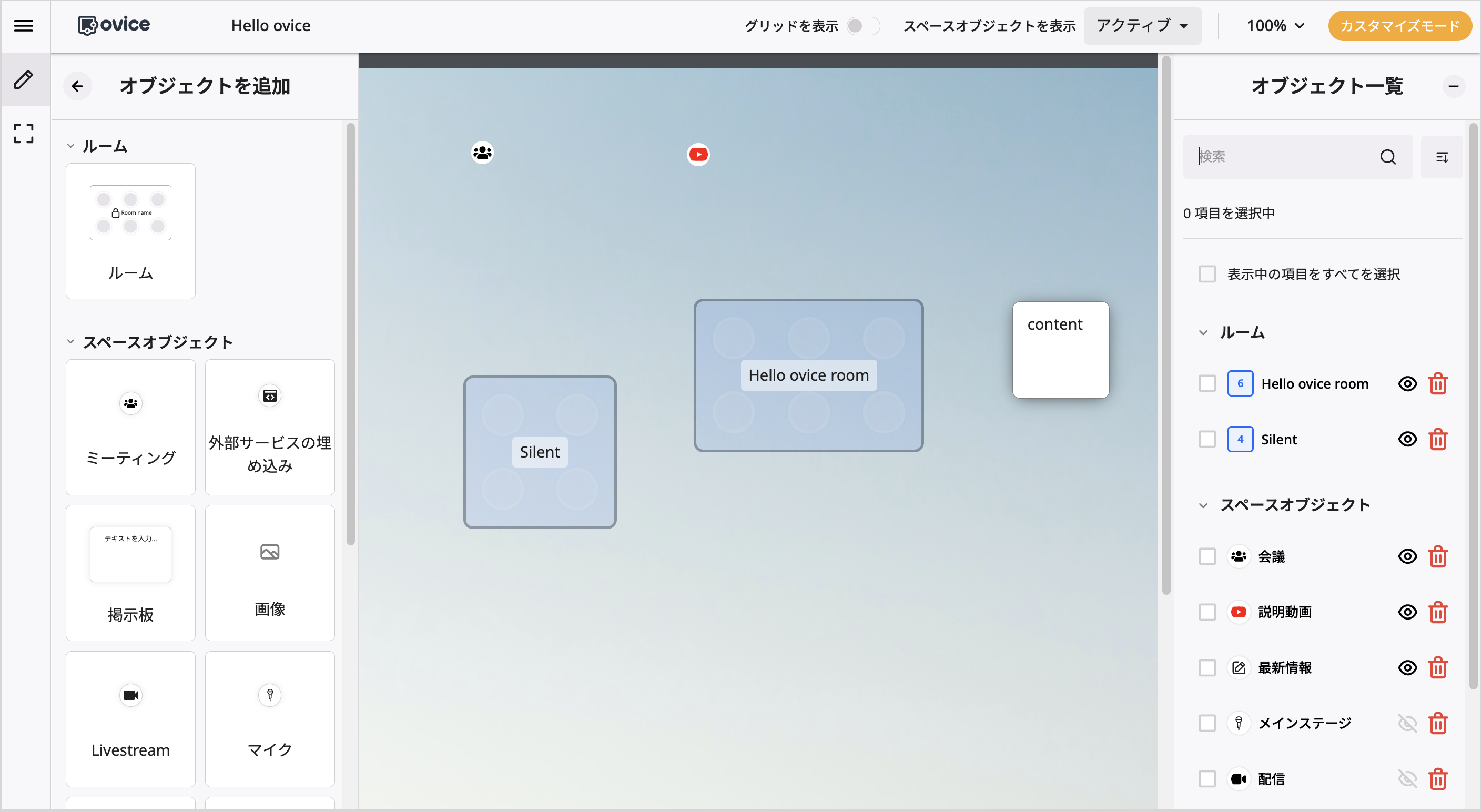Select the pencil edit tool in sidebar
The image size is (1482, 812).
24,80
